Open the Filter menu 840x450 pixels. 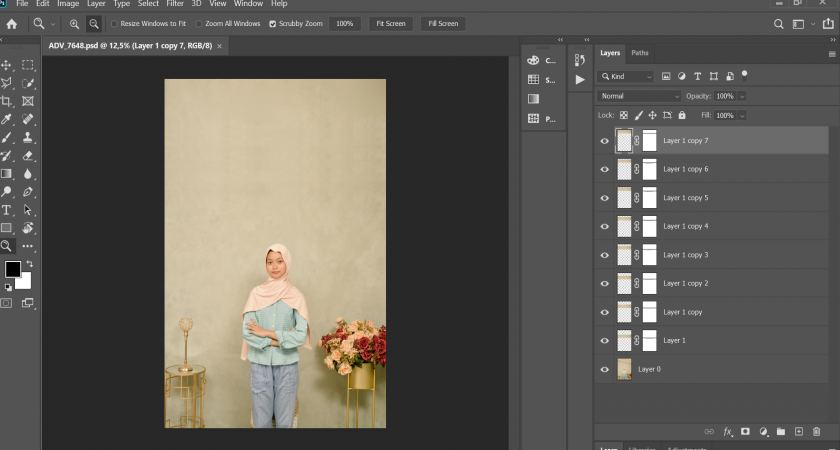pos(175,4)
